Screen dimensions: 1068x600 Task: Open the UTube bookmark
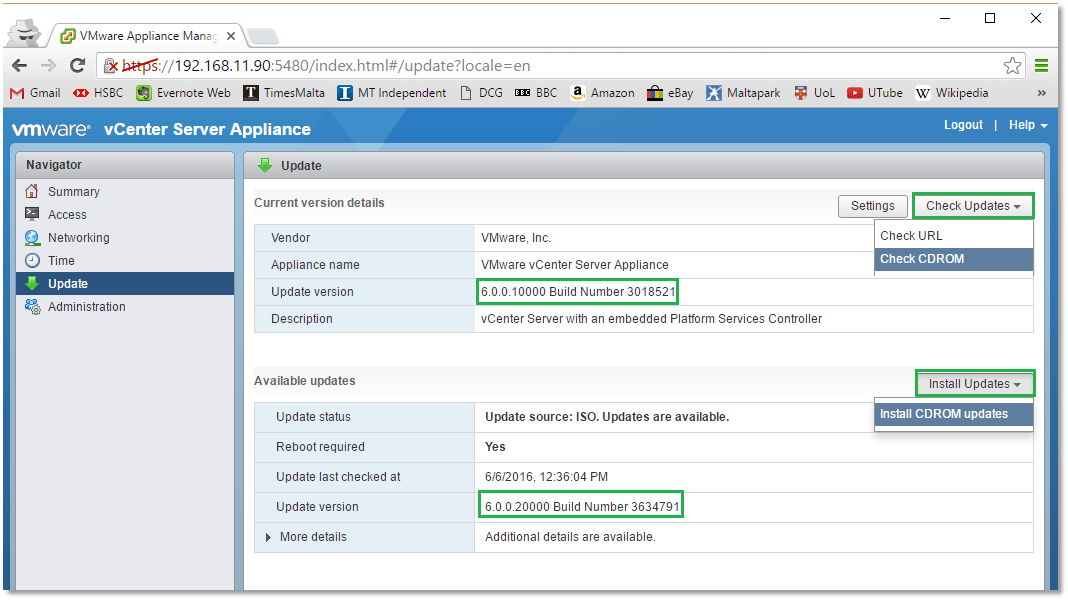(x=875, y=93)
